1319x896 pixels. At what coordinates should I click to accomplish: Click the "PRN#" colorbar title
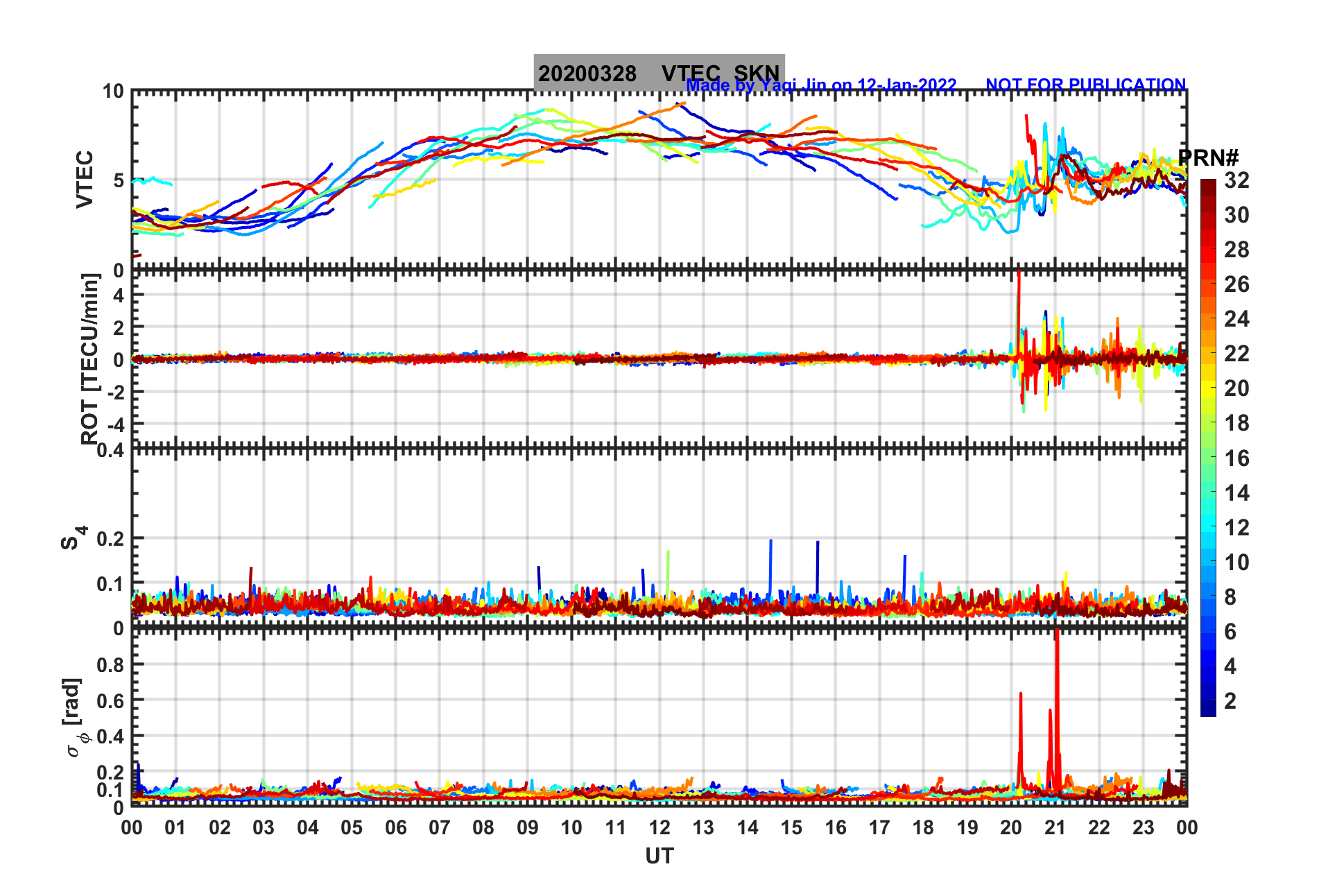(x=1208, y=158)
